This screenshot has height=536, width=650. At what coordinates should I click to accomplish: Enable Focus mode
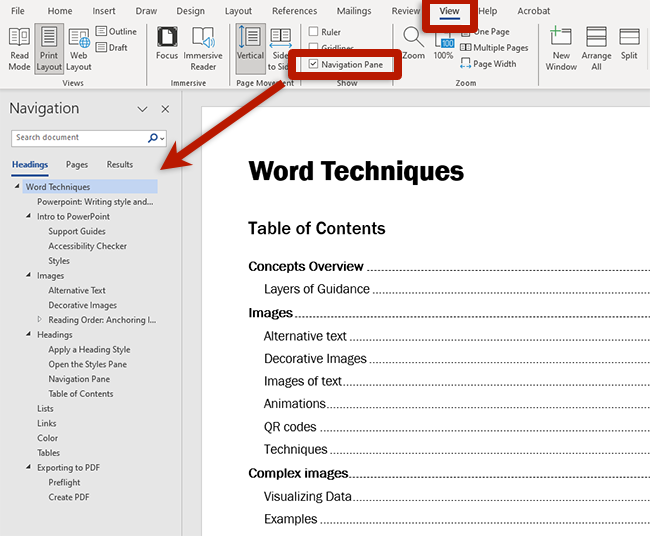coord(167,44)
